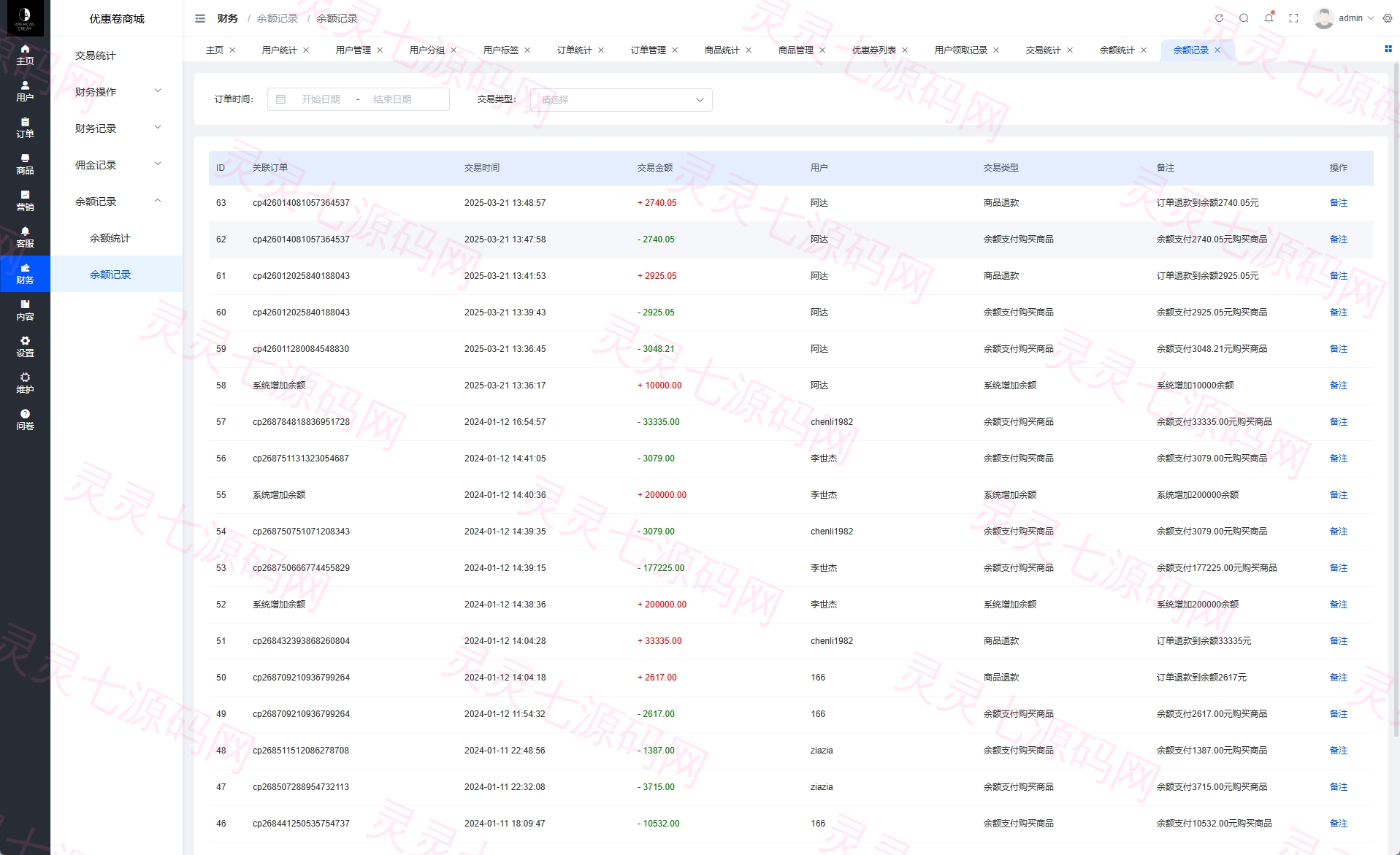Screen dimensions: 1400x855
Task: Switch to the 用户统计 tab
Action: pos(279,50)
